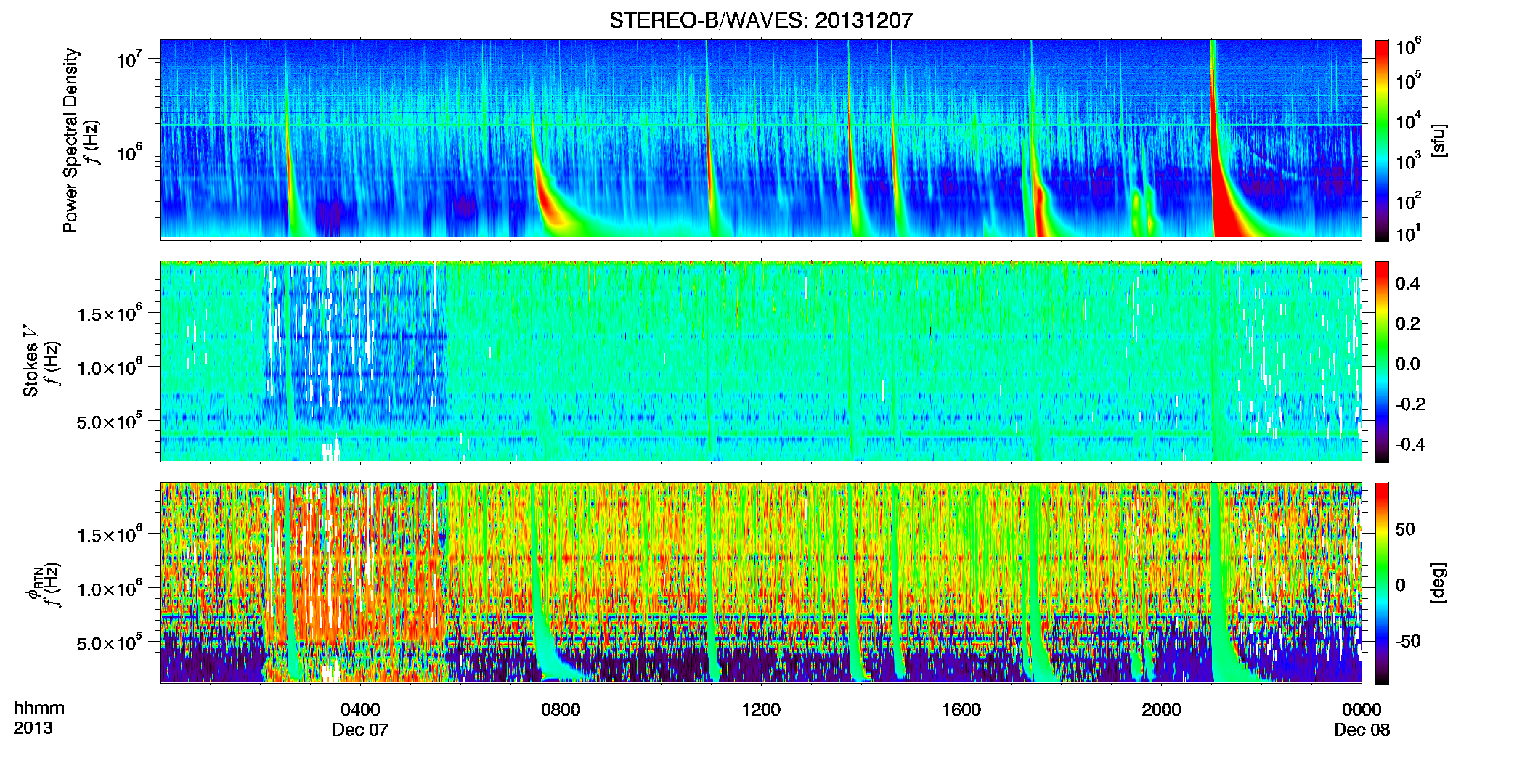This screenshot has height=784, width=1522.
Task: Click the 0400 time tick label
Action: (360, 709)
